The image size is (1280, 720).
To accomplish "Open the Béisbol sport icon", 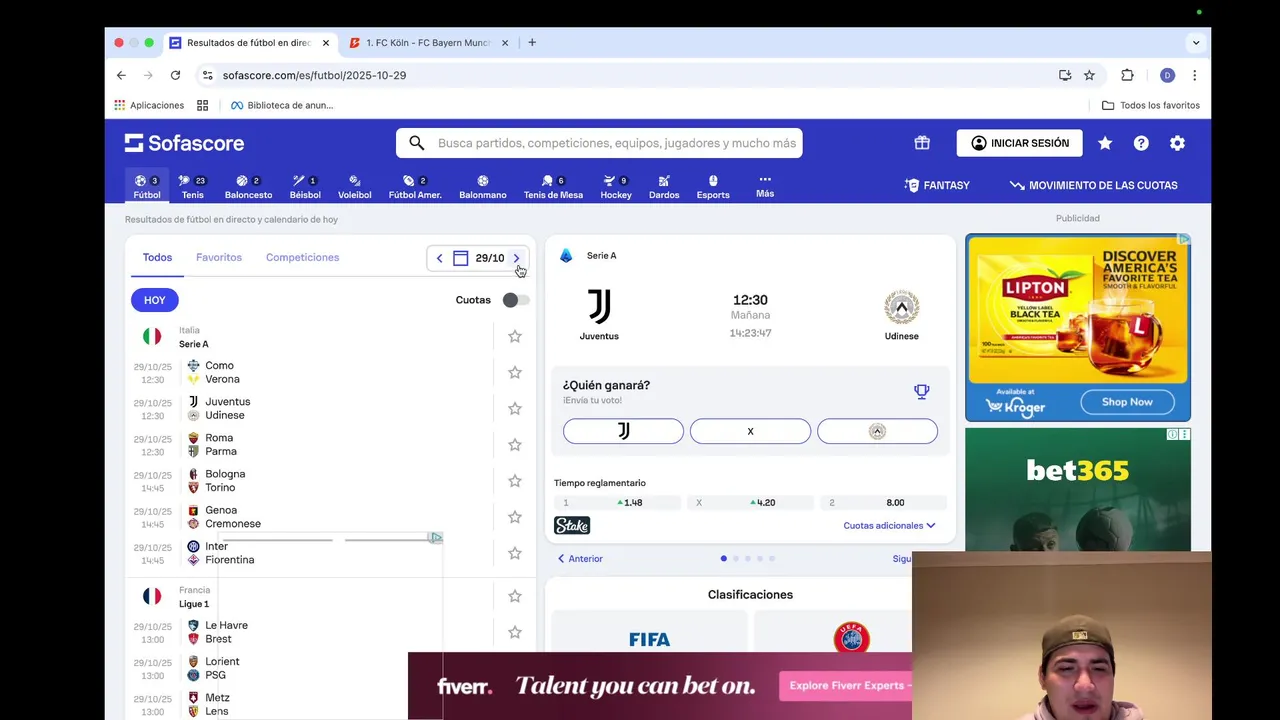I will (x=305, y=186).
